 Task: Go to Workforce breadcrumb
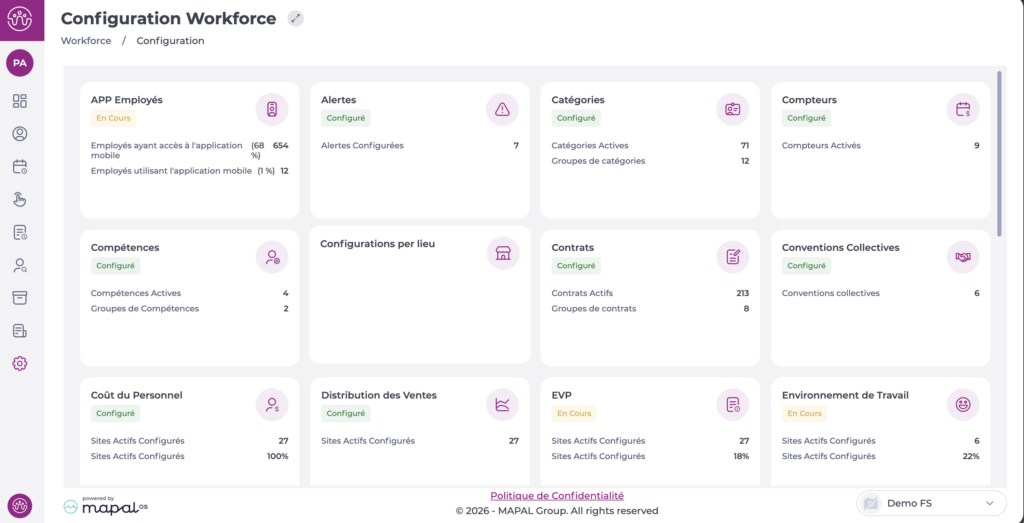(86, 40)
